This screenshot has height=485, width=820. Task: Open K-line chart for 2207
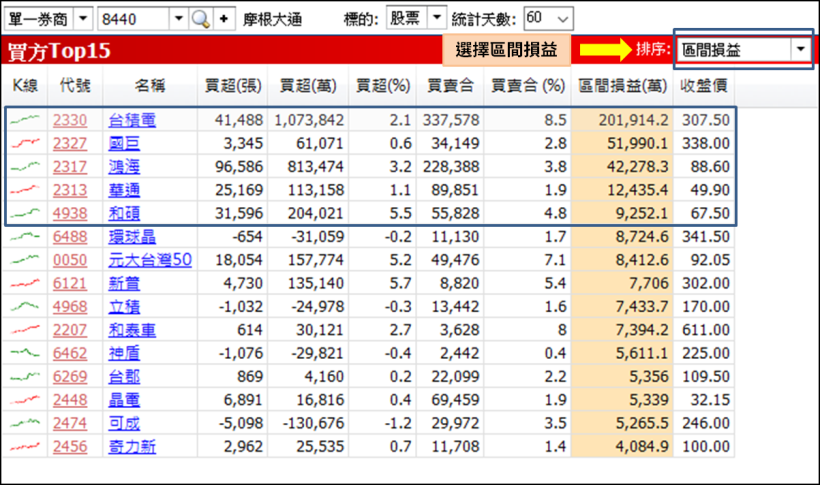pos(25,330)
